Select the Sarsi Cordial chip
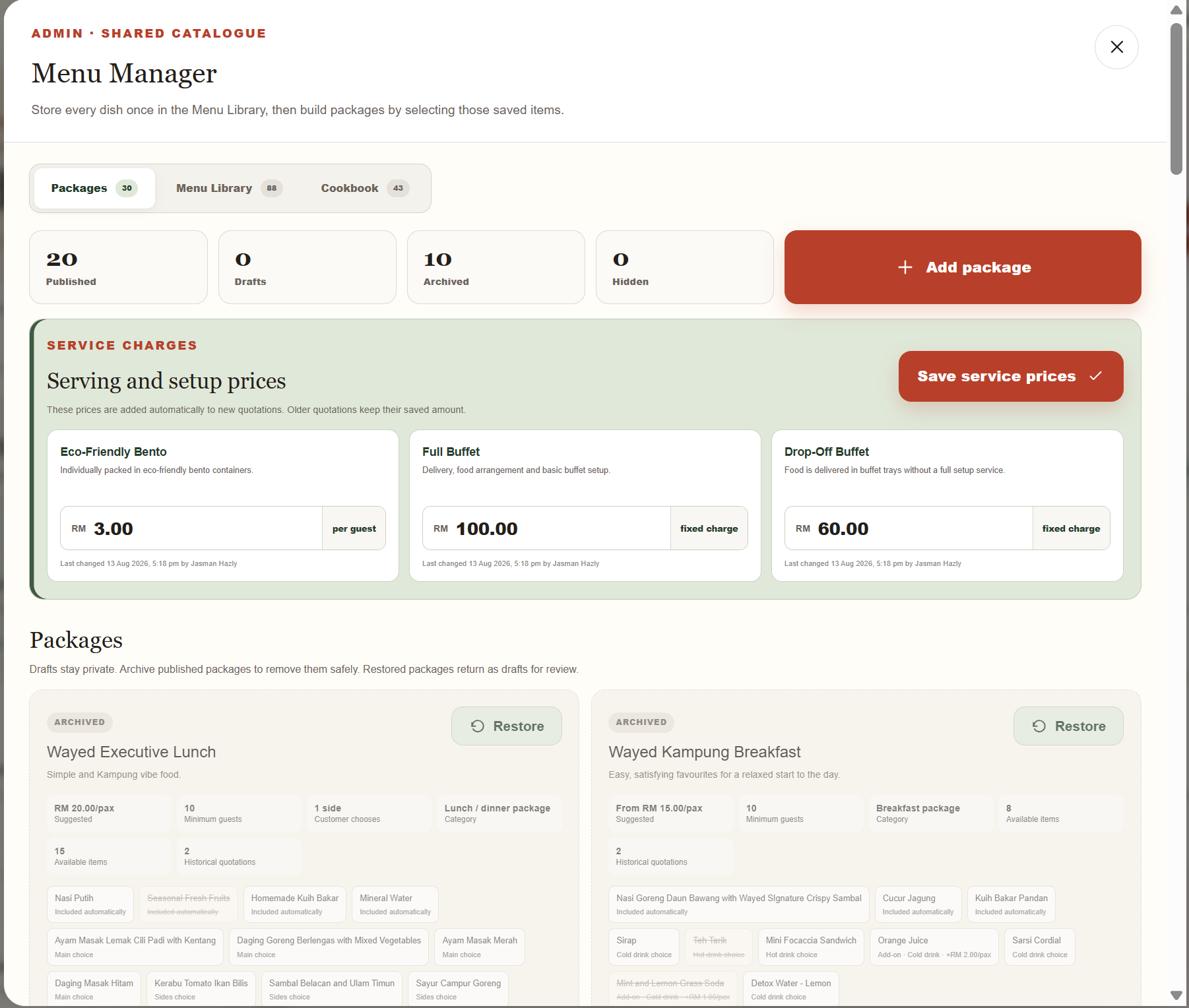 pos(1040,947)
